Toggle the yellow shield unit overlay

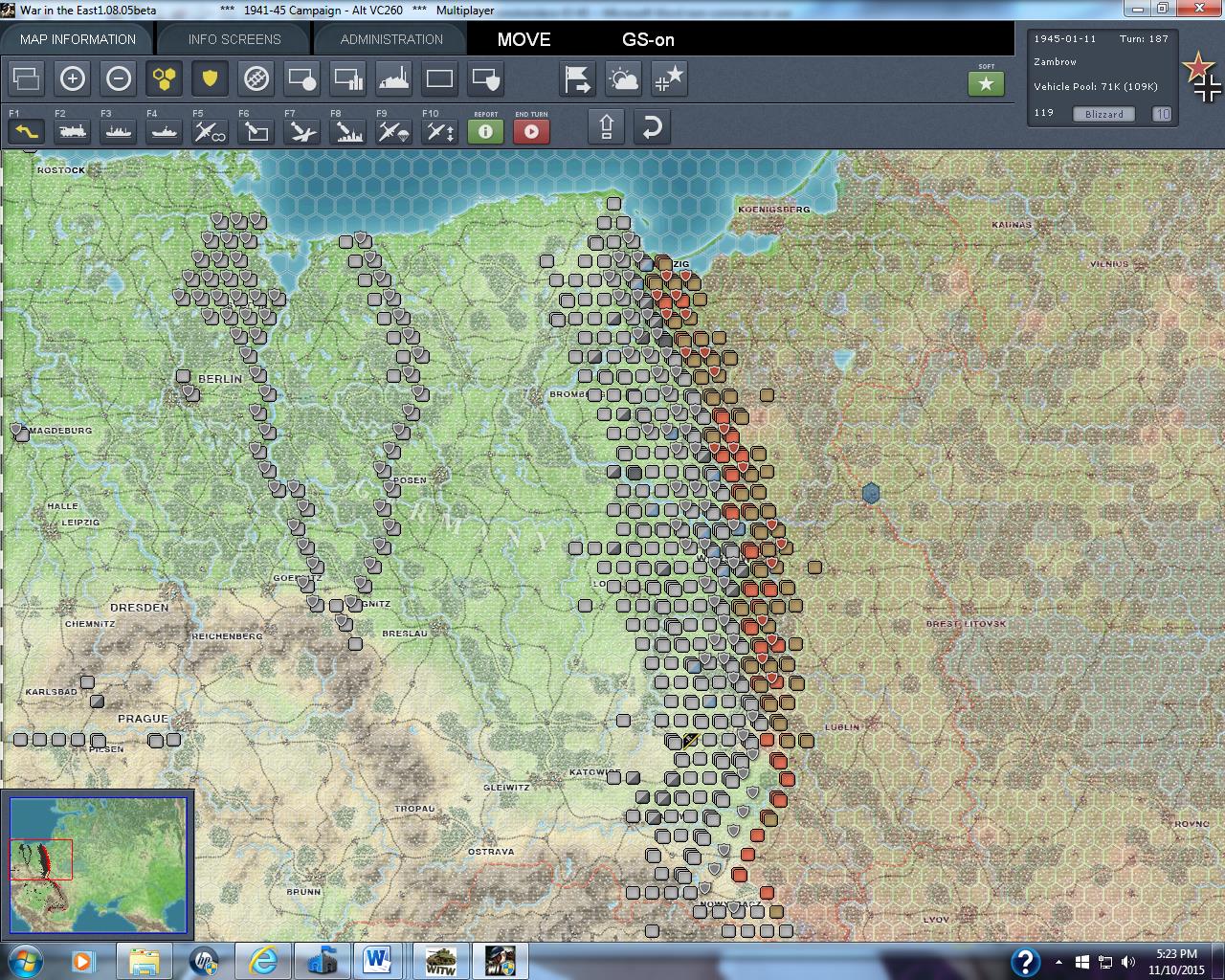coord(210,78)
